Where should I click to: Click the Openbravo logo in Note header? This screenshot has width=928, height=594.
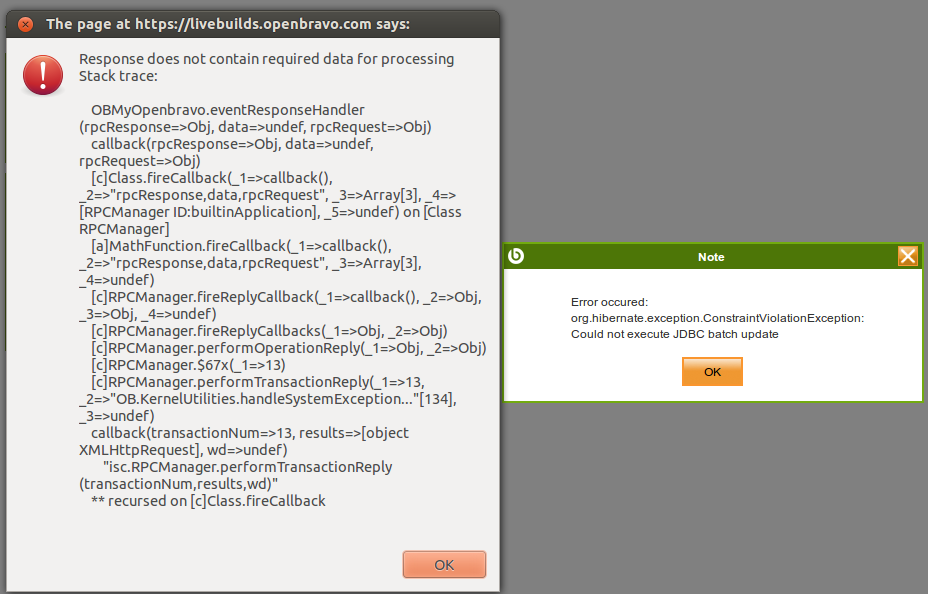[x=516, y=256]
